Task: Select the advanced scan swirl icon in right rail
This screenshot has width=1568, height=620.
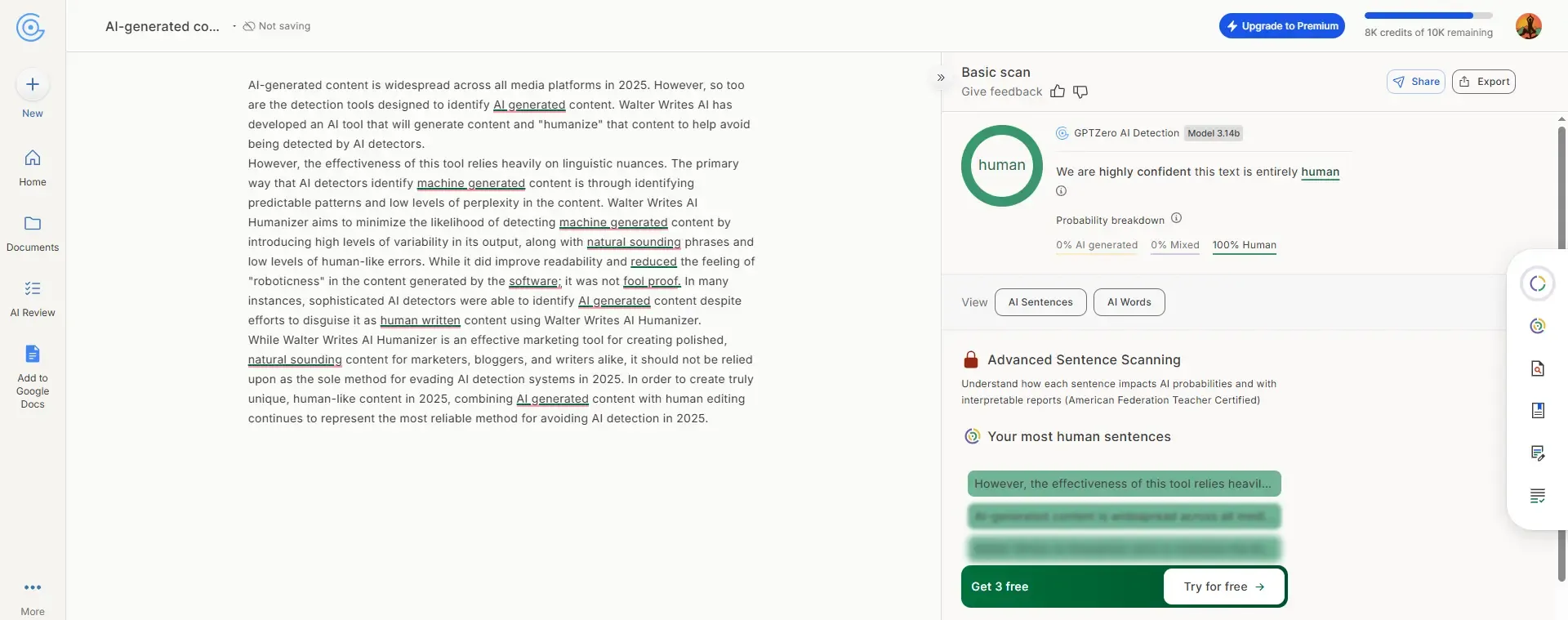Action: point(1538,326)
